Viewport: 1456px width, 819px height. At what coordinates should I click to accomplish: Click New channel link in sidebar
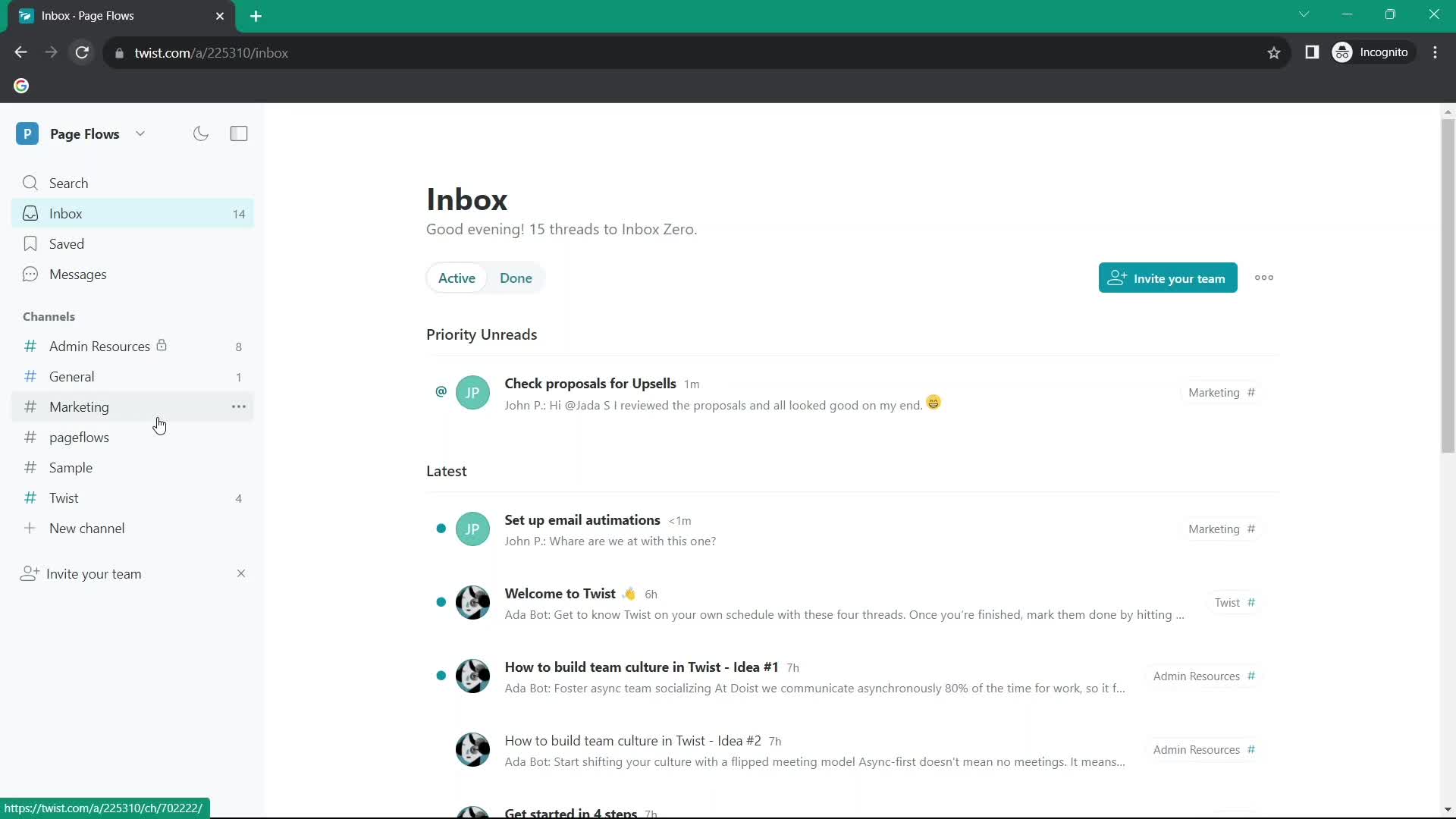click(87, 528)
